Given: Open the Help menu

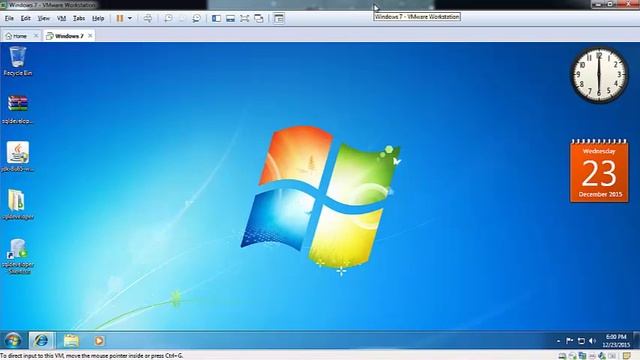Looking at the screenshot, I should point(98,18).
